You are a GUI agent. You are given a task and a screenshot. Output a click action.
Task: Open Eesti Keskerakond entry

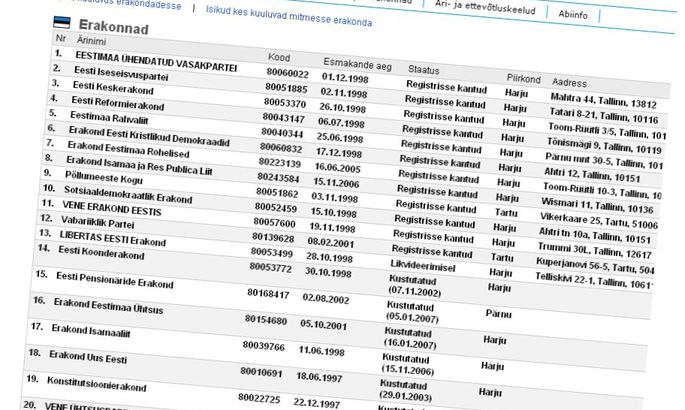click(x=113, y=87)
